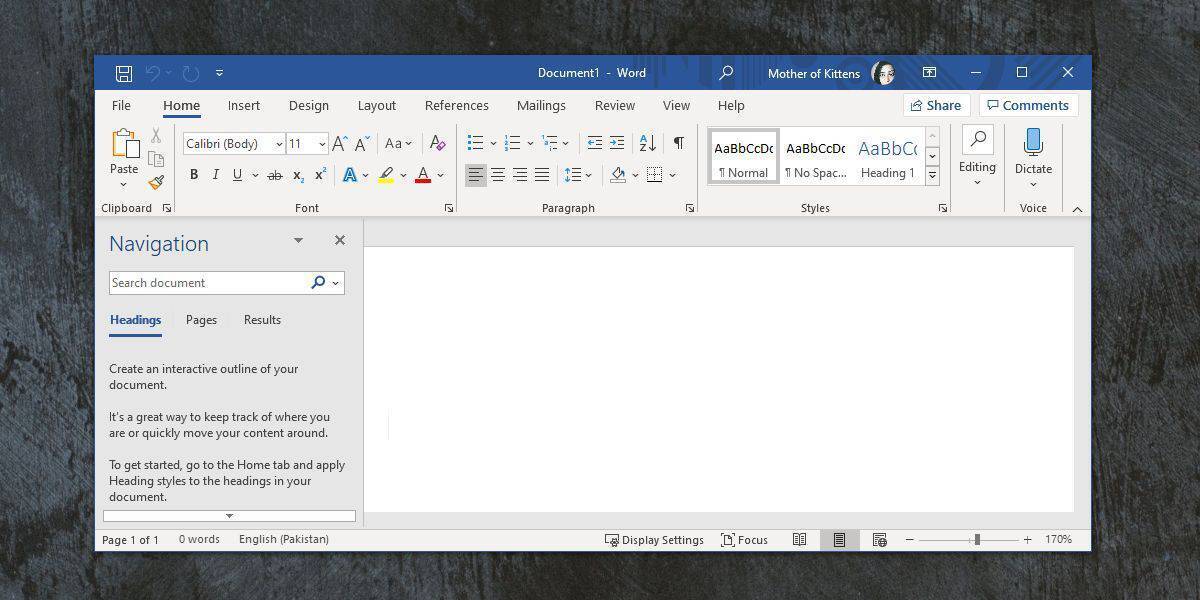Toggle italic formatting

[215, 175]
